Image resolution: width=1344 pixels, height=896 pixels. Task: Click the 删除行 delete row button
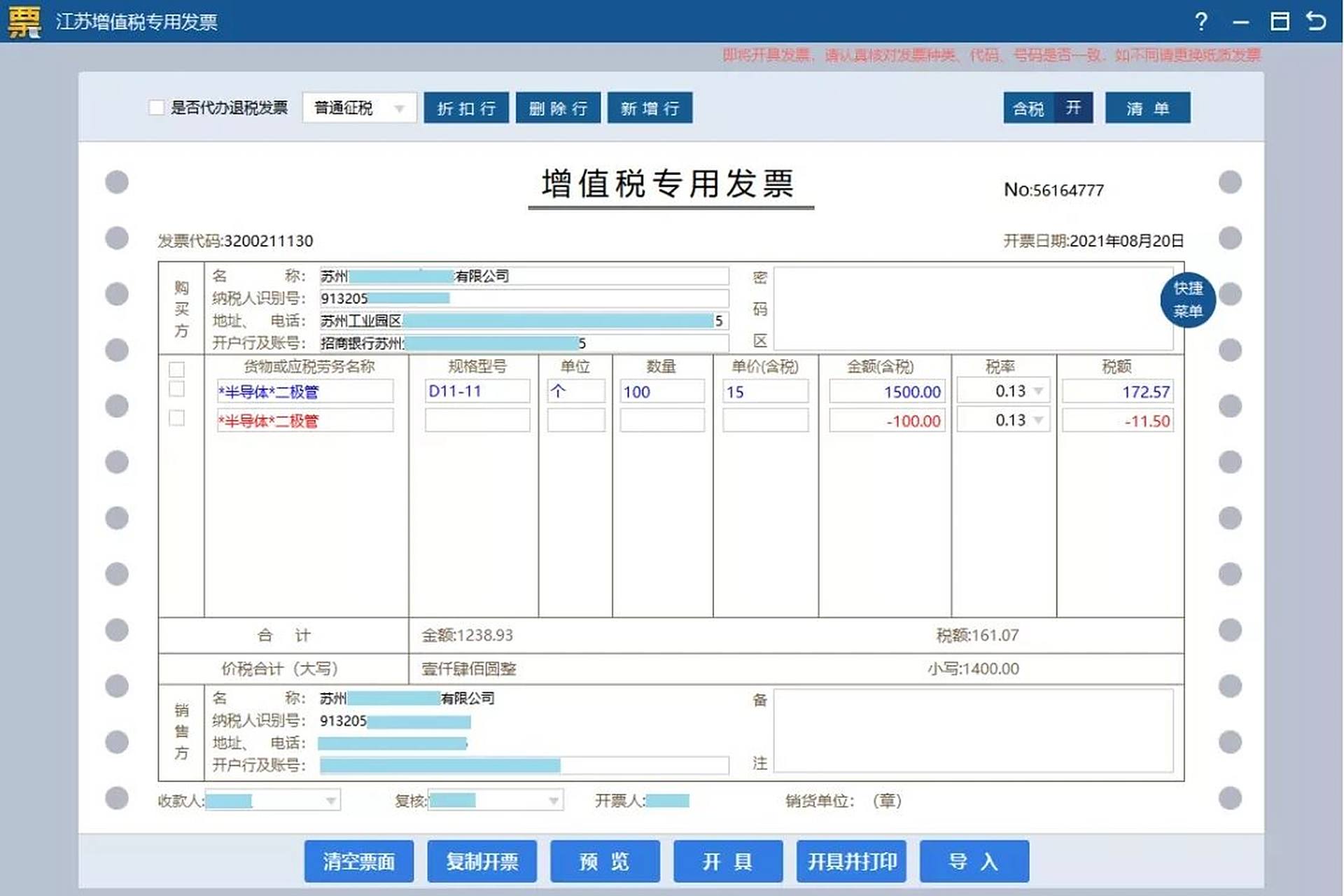click(x=558, y=107)
